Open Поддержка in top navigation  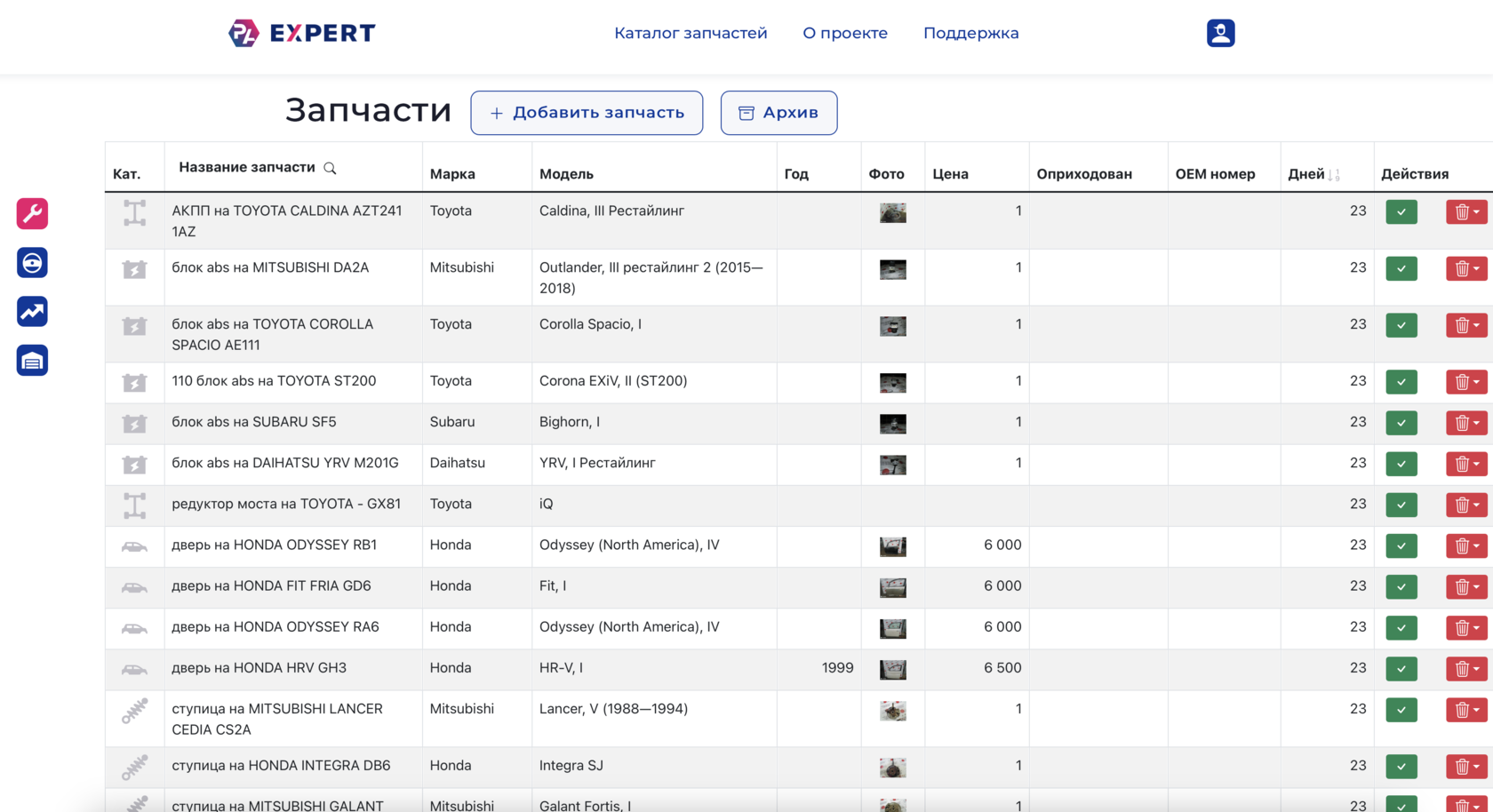(971, 33)
